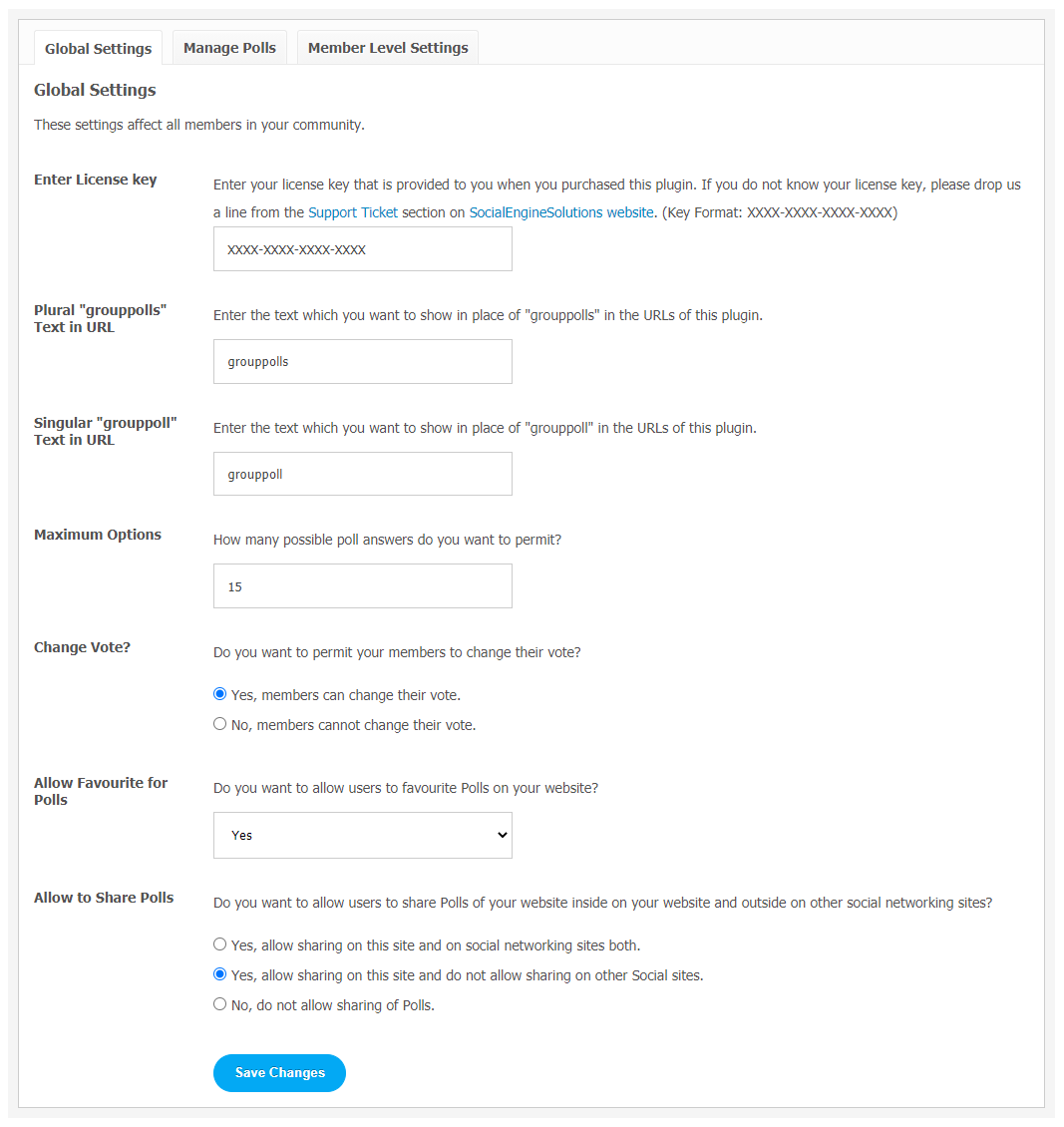Open the Support Ticket link
Screen dimensions: 1064x1127
coord(353,212)
